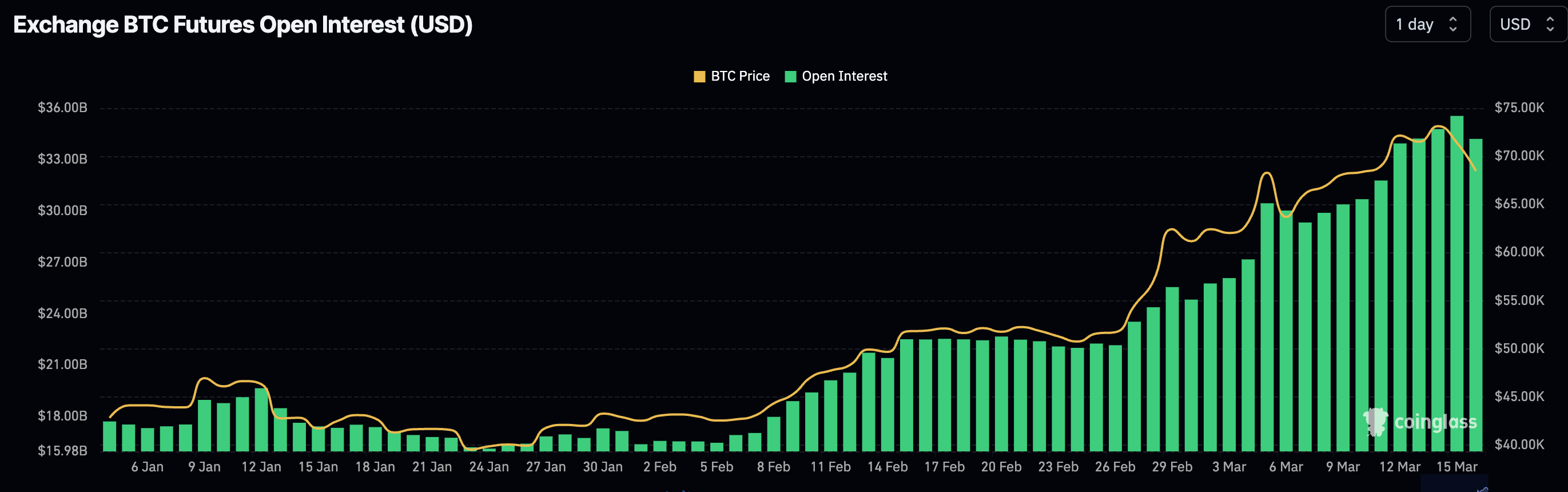Image resolution: width=1568 pixels, height=492 pixels.
Task: Click the $75.00K right axis label
Action: click(1519, 108)
